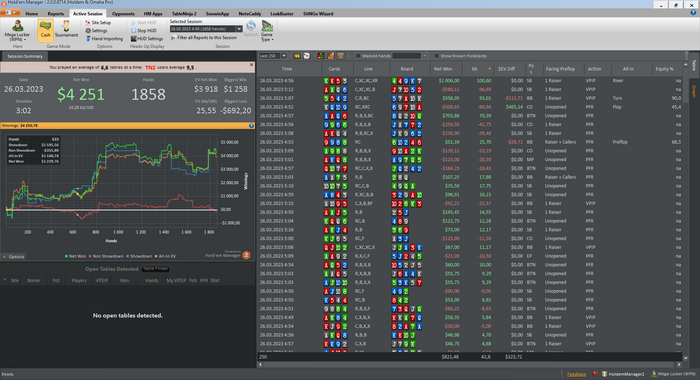Enable Show Known Holecards checkbox
Viewport: 700px width, 380px height.
click(437, 56)
